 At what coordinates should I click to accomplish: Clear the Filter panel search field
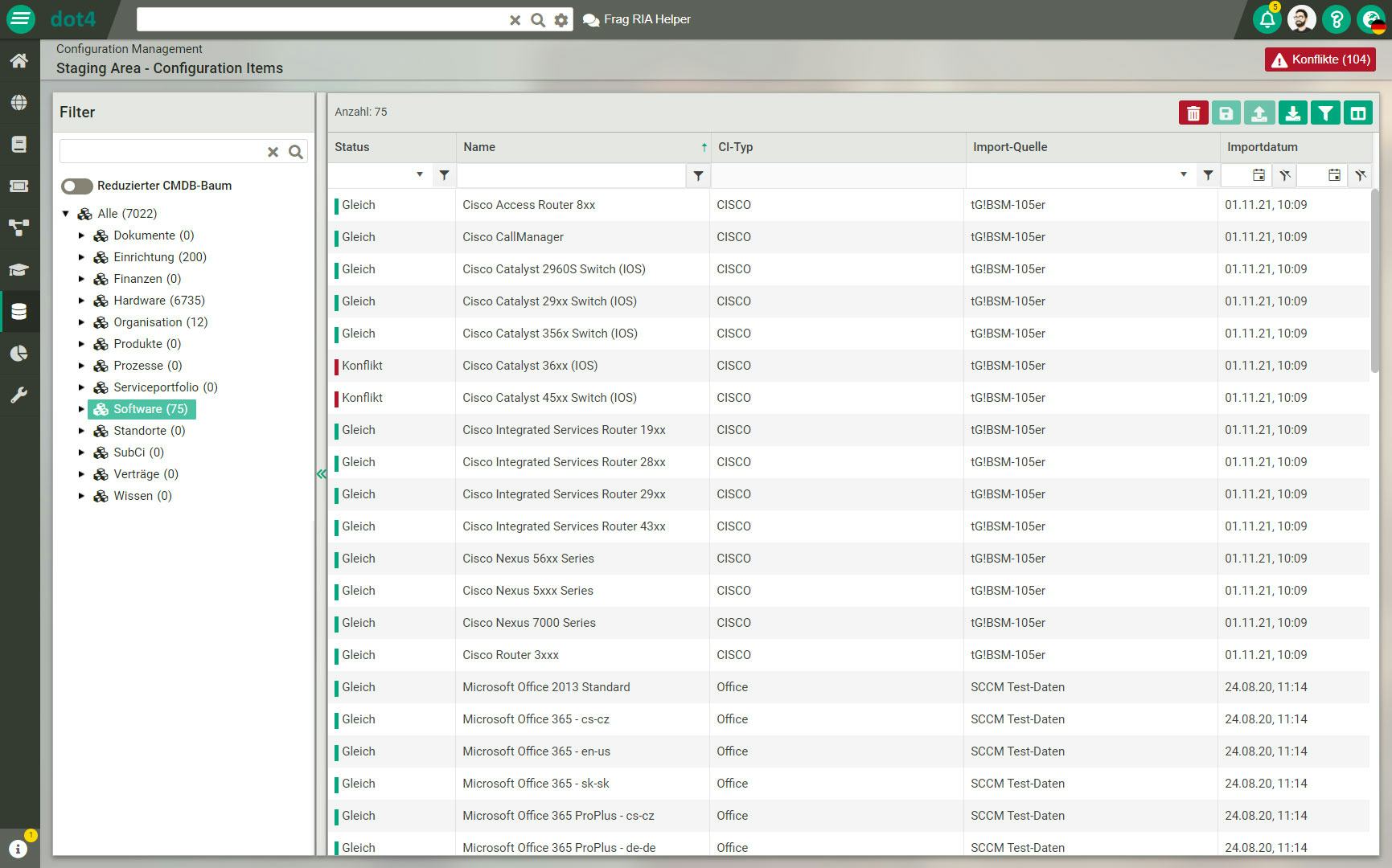coord(273,152)
